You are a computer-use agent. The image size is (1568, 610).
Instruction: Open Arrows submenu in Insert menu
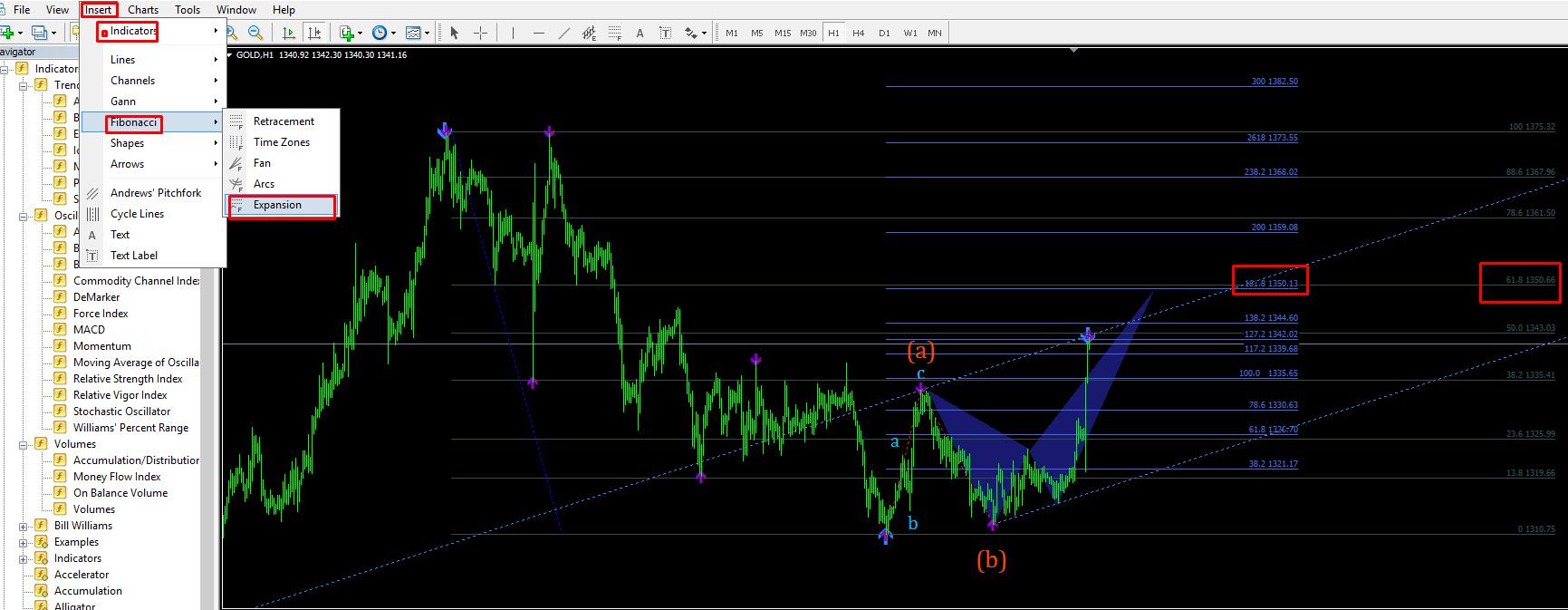pos(153,164)
